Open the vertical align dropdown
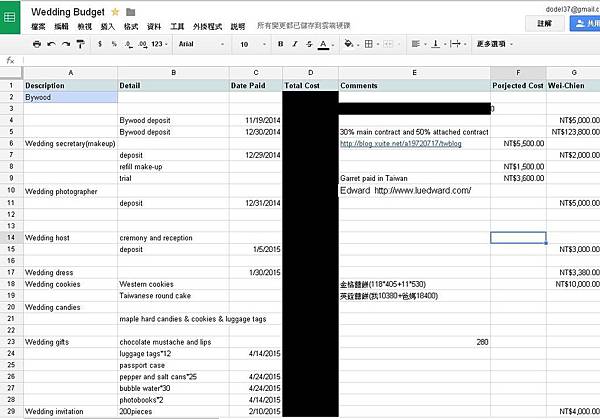The width and height of the screenshot is (600, 419). (x=438, y=44)
